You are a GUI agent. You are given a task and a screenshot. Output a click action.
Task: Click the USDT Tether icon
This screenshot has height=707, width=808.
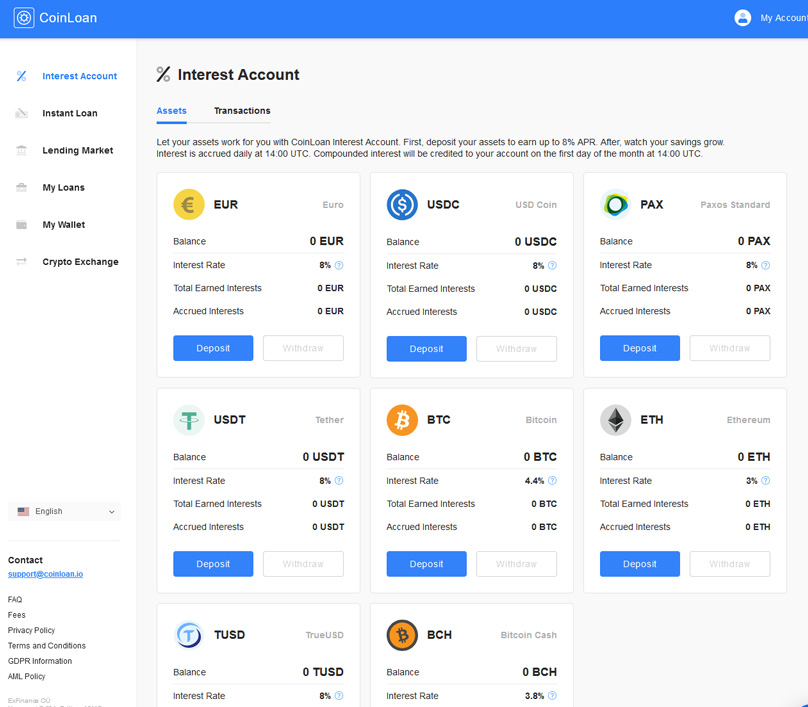(189, 420)
